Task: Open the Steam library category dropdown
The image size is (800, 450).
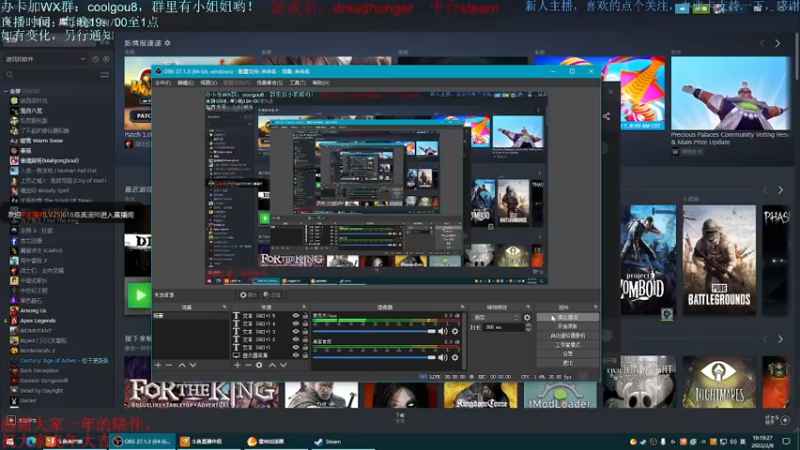Action: pyautogui.click(x=45, y=59)
